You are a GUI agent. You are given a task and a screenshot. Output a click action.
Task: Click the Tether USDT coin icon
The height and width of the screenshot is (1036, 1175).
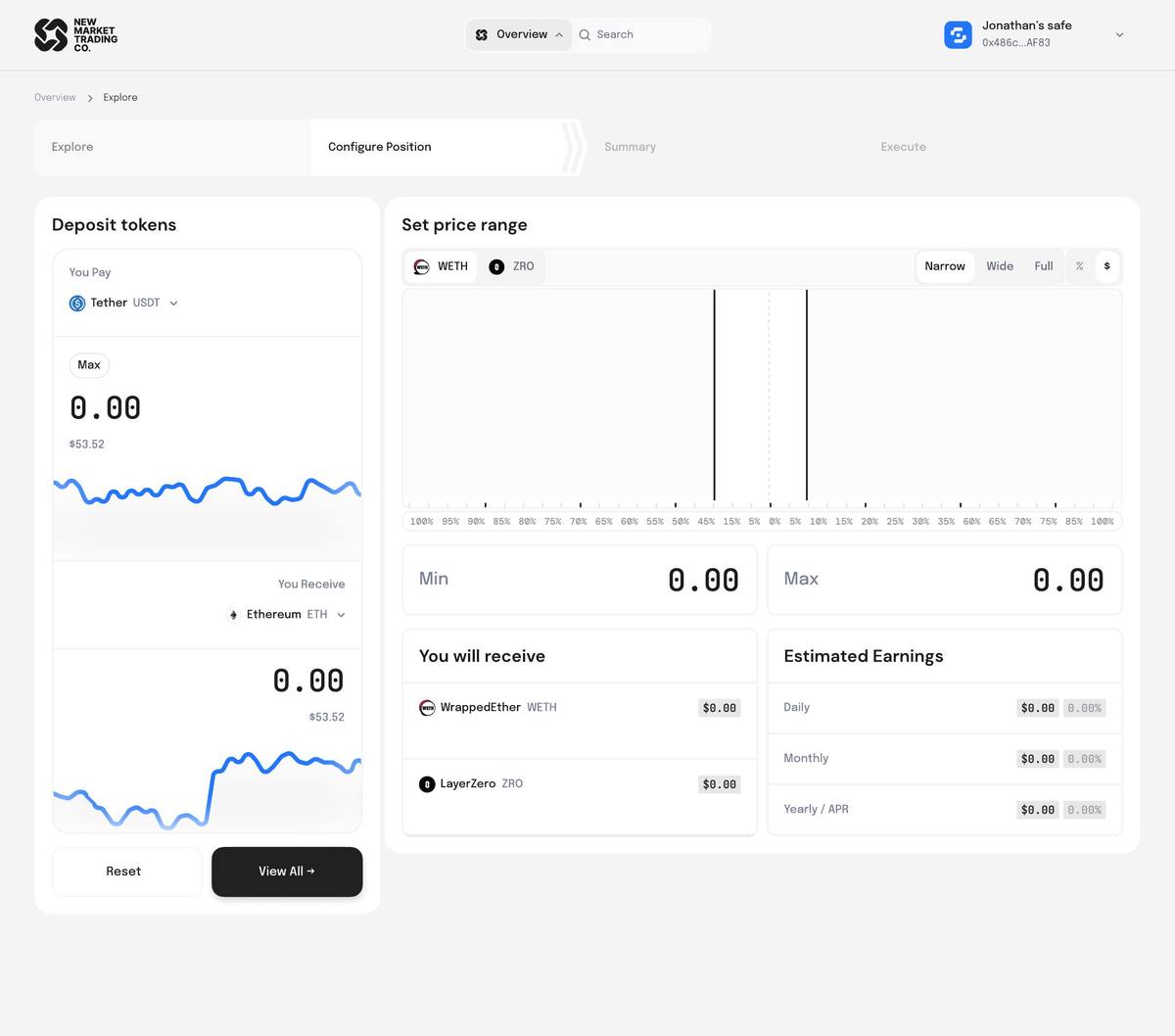coord(77,304)
